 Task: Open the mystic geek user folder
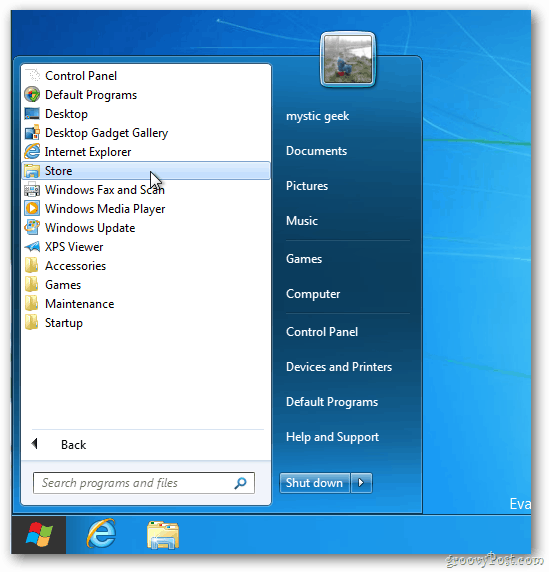point(317,116)
